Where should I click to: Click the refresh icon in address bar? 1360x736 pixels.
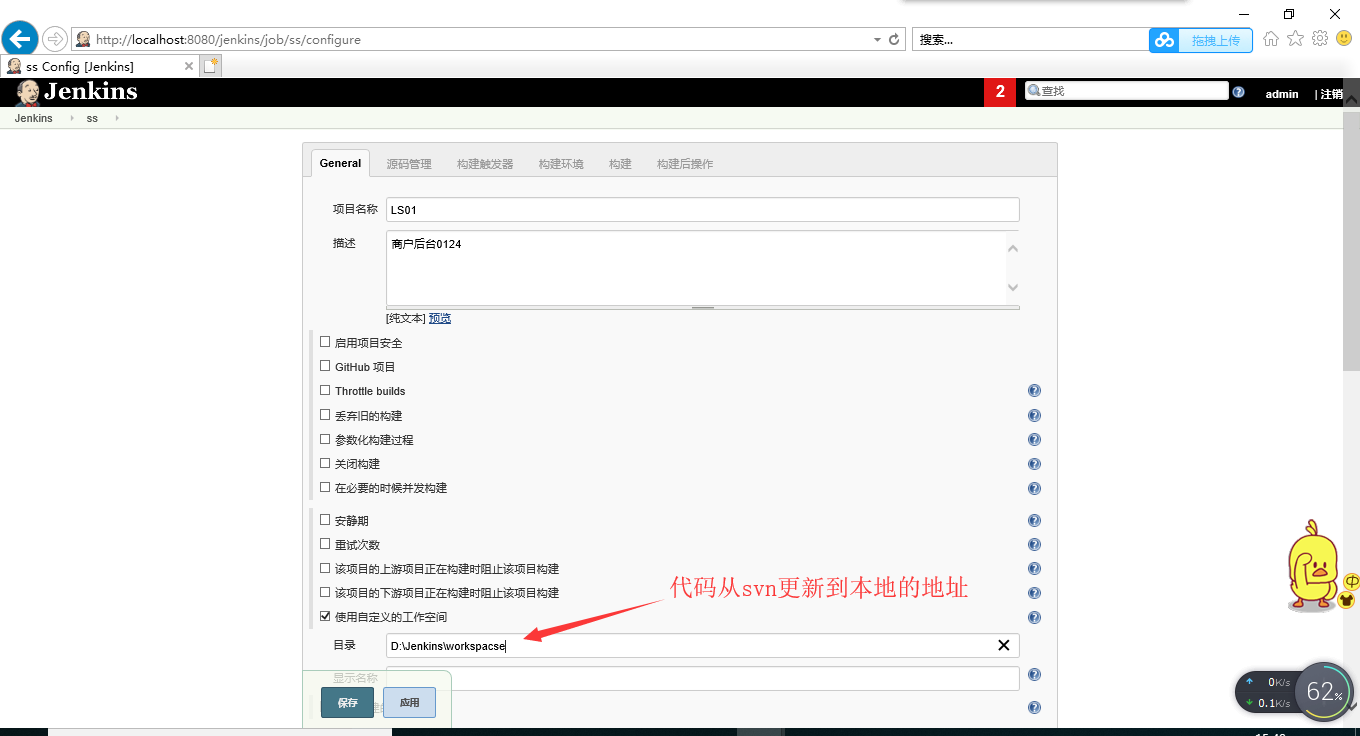tap(894, 40)
